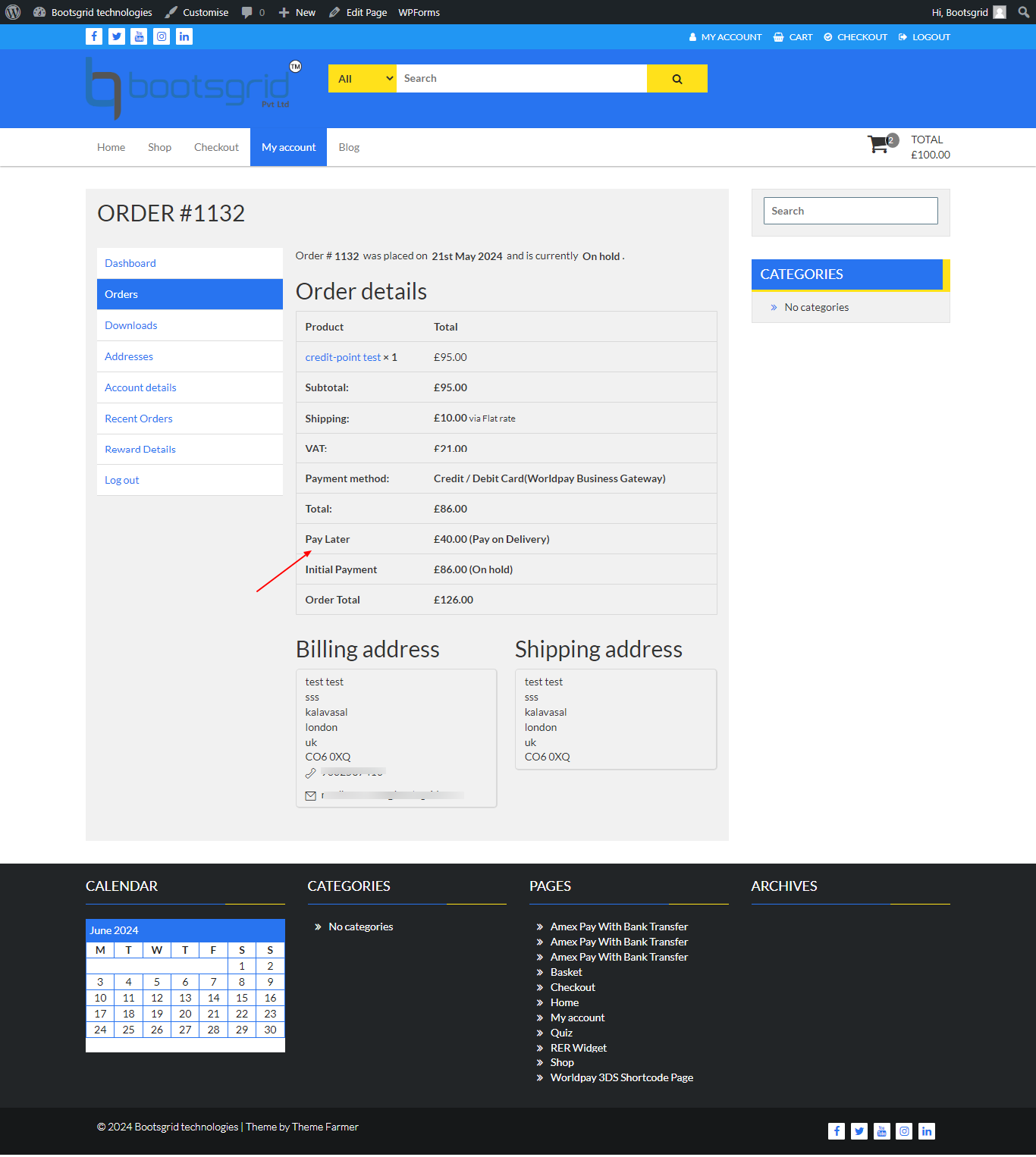Viewport: 1036px width, 1157px height.
Task: Click footer No categories item
Action: [361, 927]
